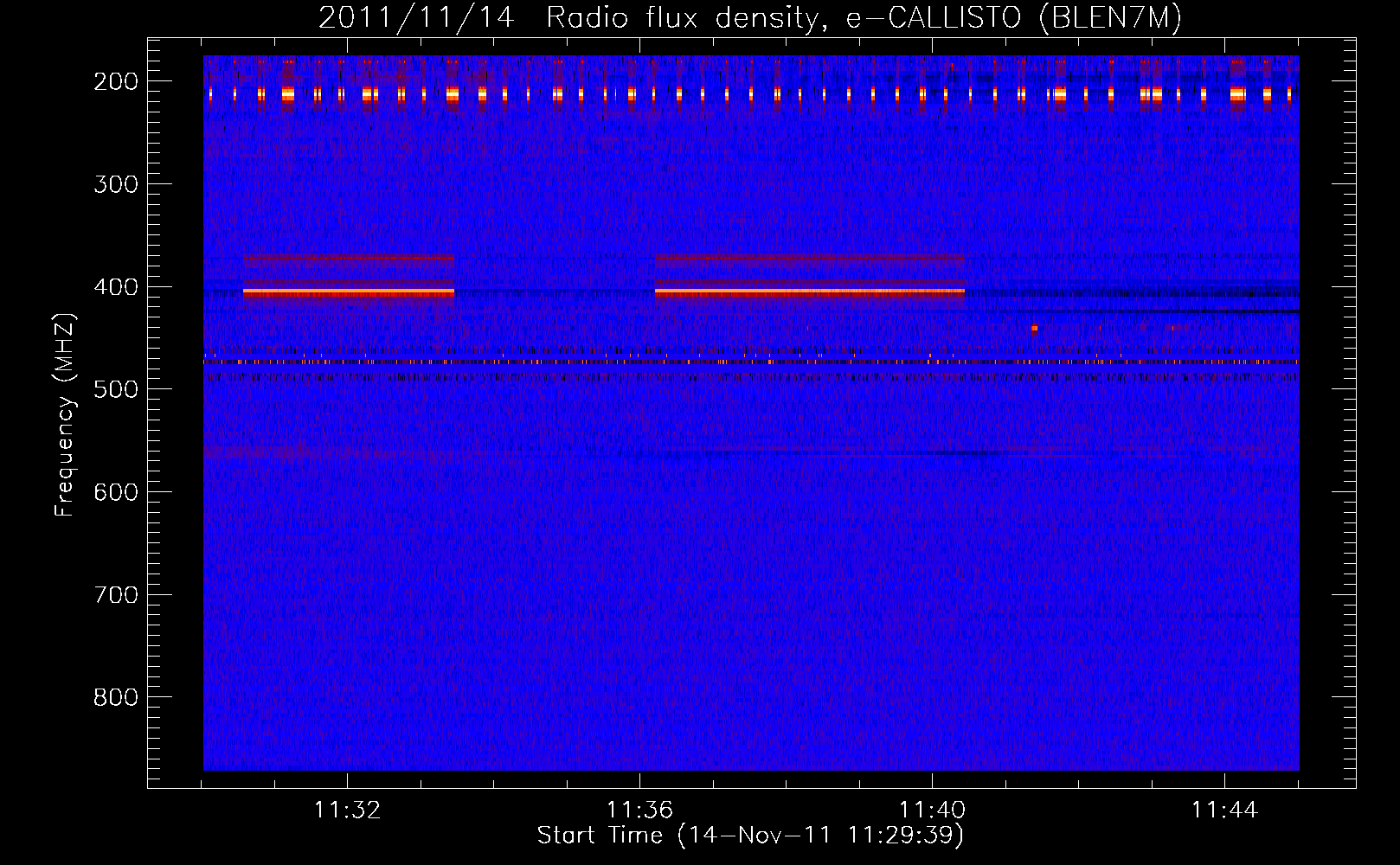Click the 500 frequency tick label
This screenshot has width=1400, height=865.
[115, 389]
